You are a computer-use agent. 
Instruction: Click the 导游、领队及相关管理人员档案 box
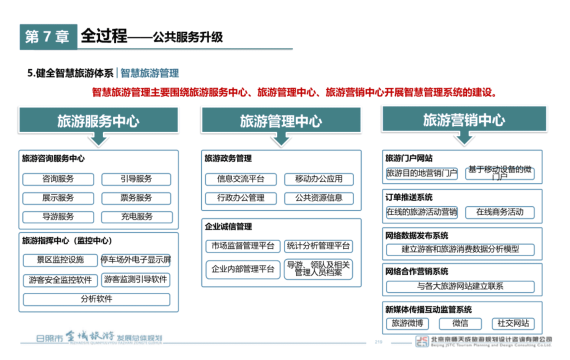click(x=318, y=269)
